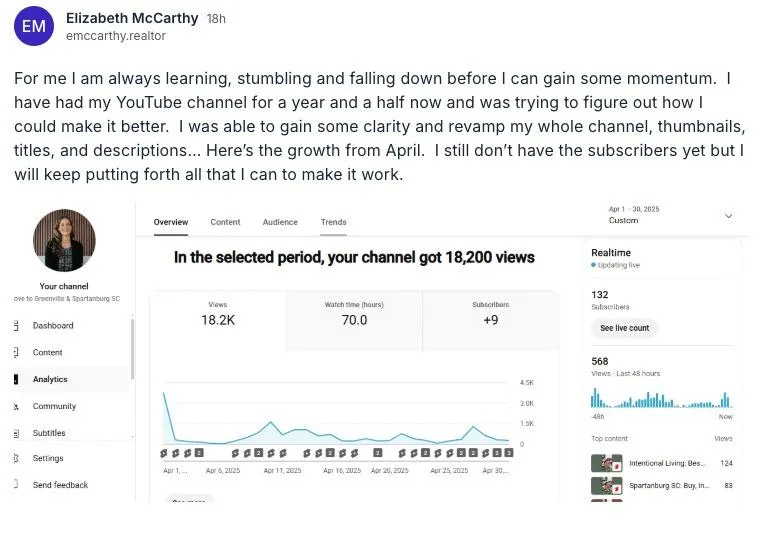Click the Community sidebar icon

[16, 406]
